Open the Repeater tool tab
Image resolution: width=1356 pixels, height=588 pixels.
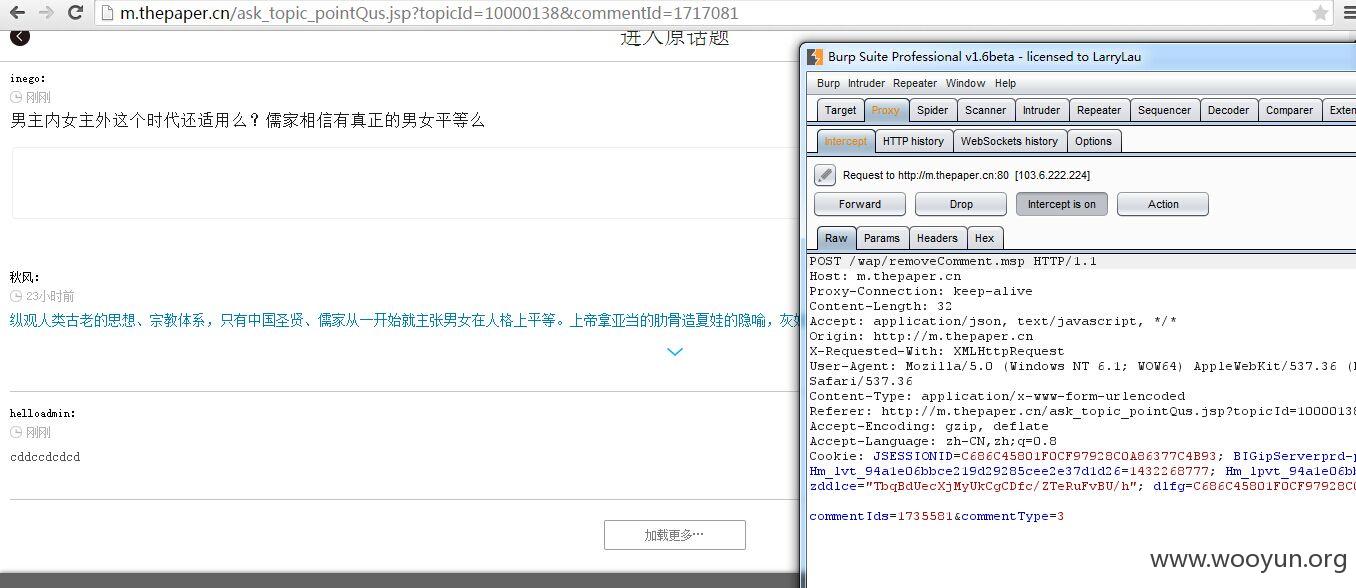1098,110
